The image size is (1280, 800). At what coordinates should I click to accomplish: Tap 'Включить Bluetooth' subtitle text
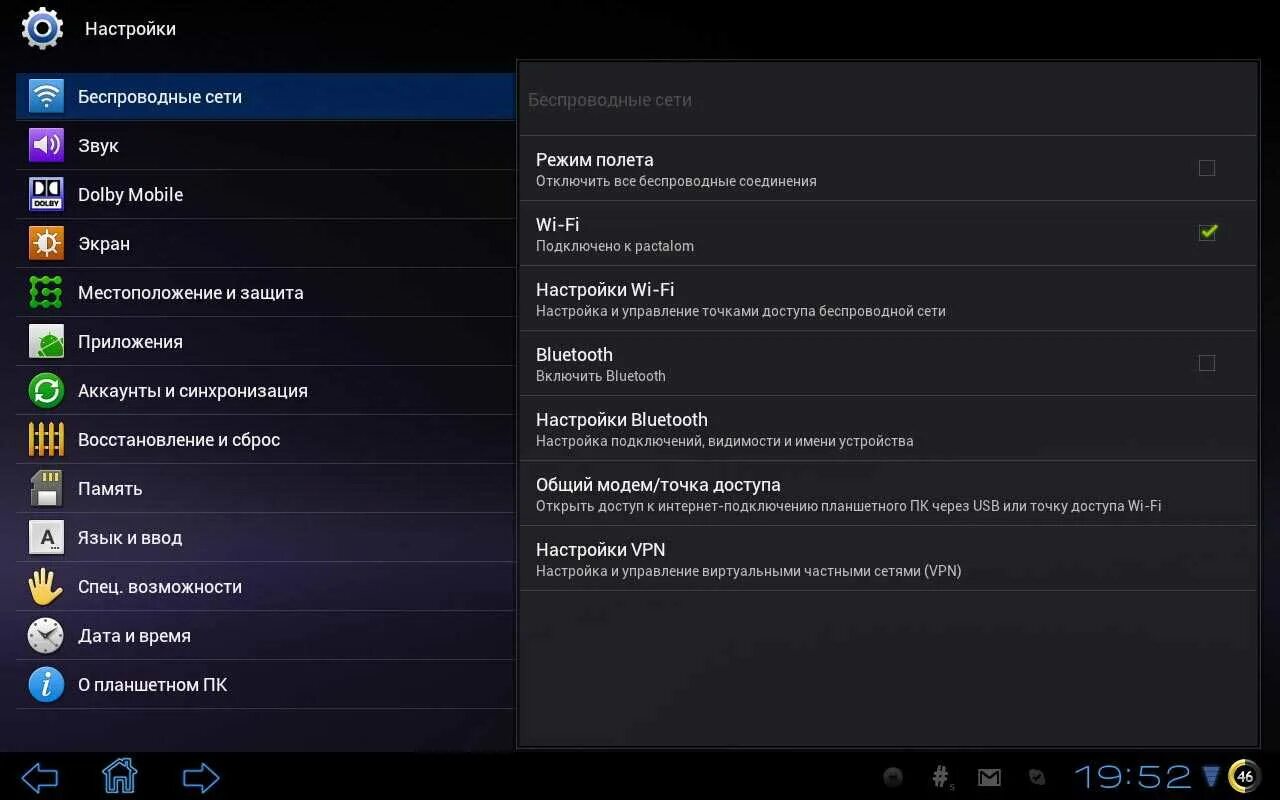pos(601,376)
